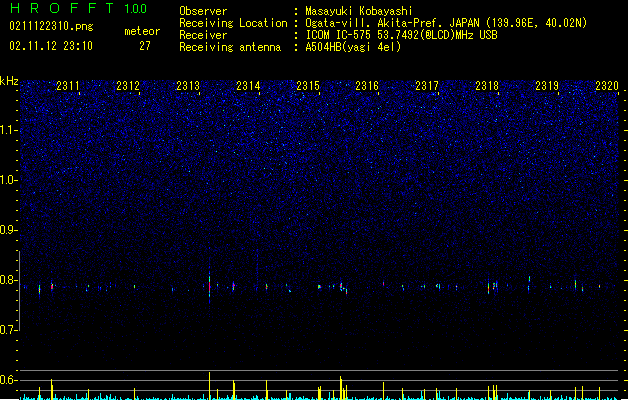
Task: Click the 0.7 kHz axis label
Action: coord(8,330)
